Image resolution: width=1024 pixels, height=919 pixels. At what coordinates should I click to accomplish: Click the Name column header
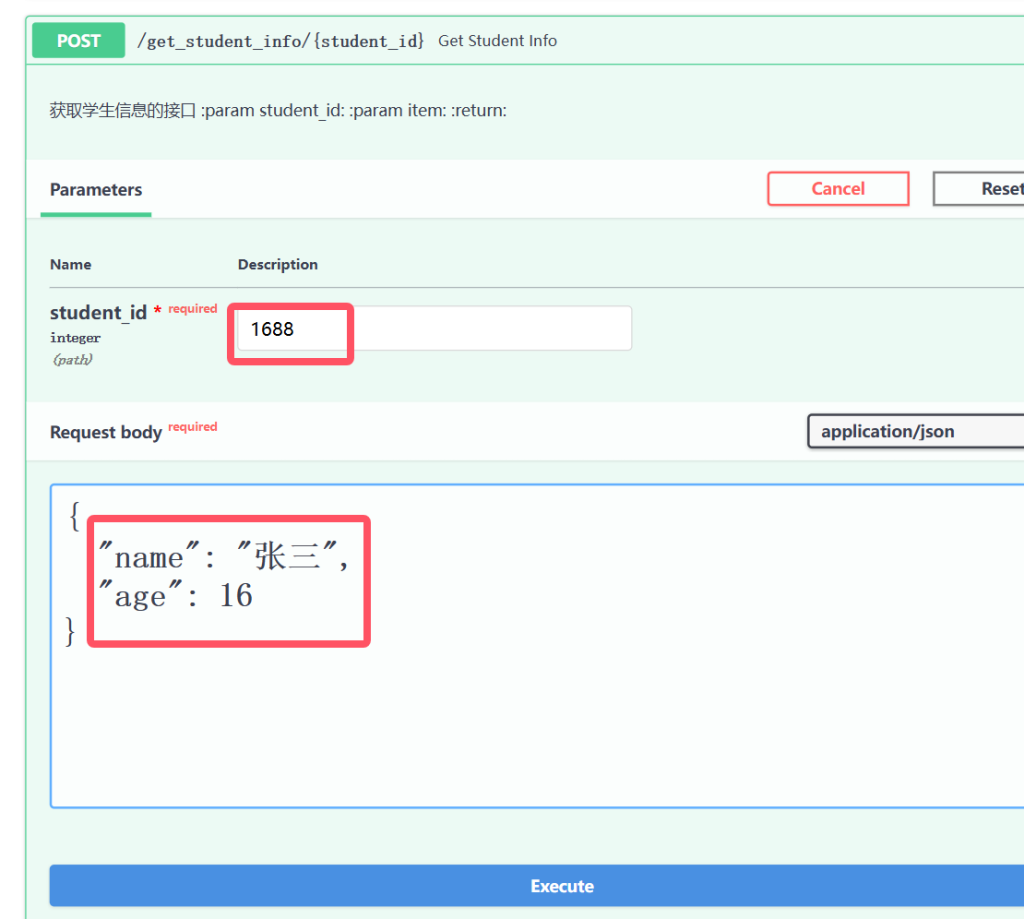[x=70, y=265]
